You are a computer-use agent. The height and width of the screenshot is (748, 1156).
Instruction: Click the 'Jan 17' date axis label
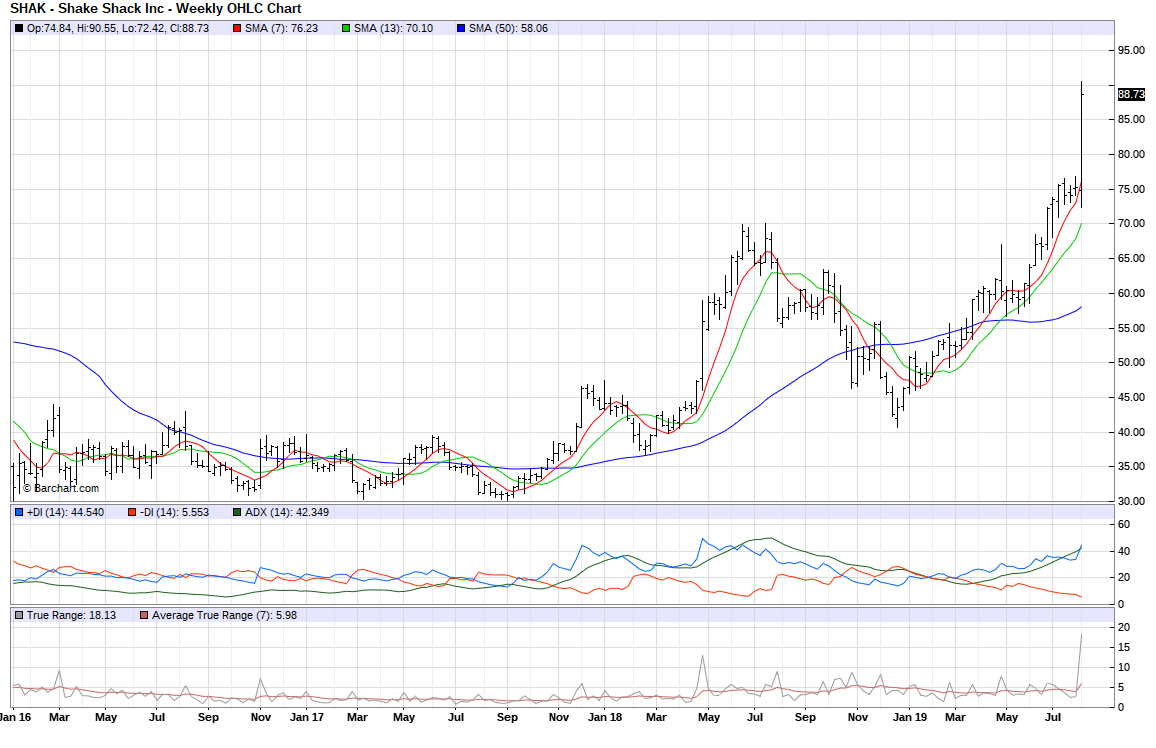307,717
